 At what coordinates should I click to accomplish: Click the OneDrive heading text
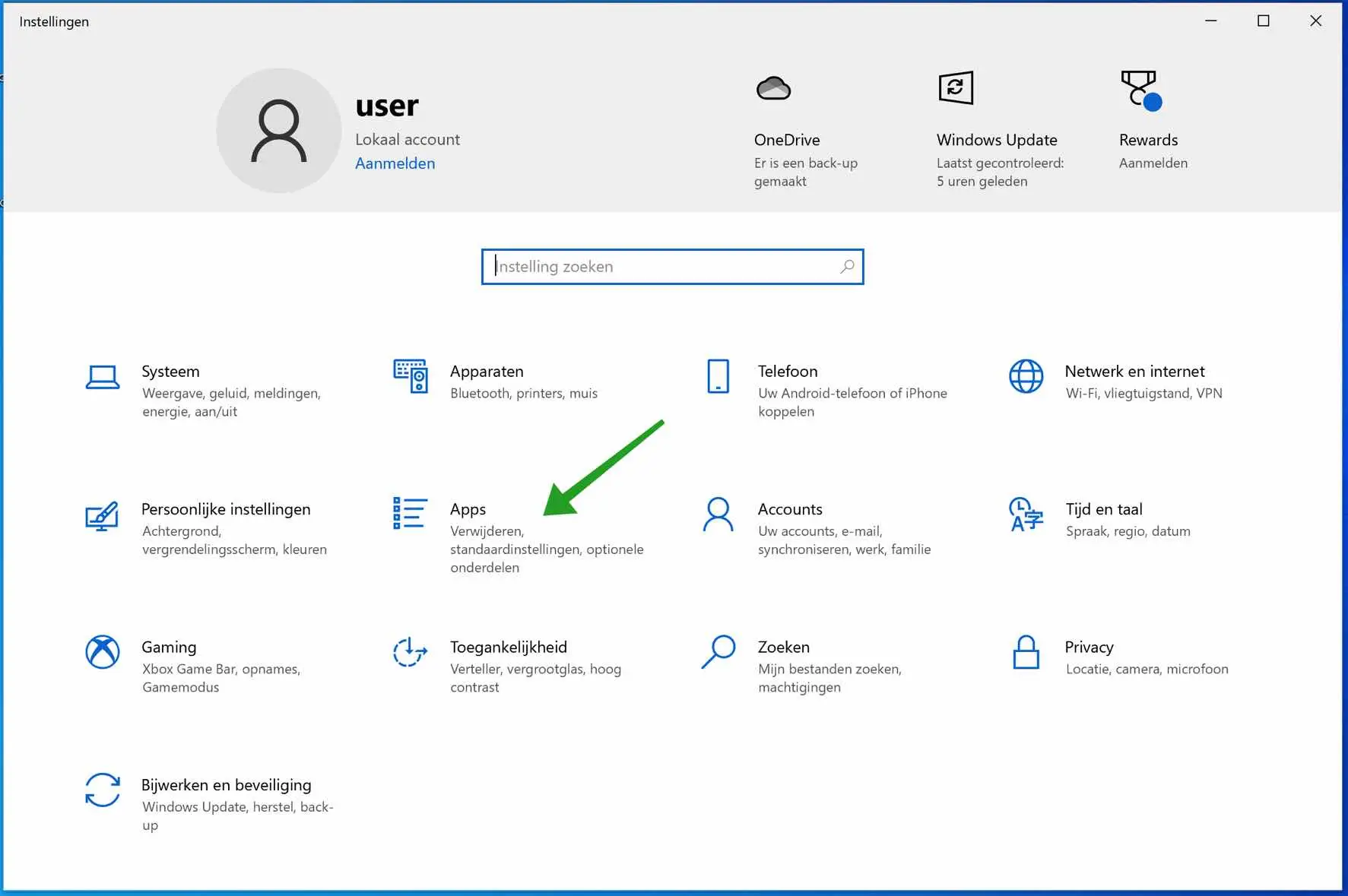[787, 140]
